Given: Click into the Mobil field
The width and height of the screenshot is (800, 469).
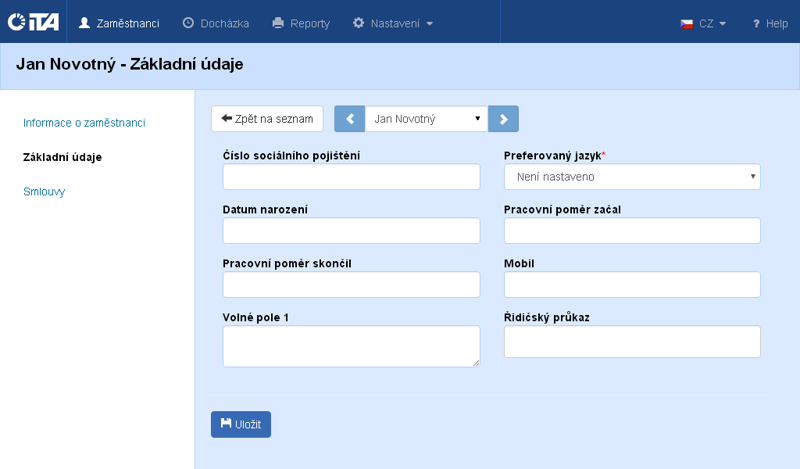Looking at the screenshot, I should [x=632, y=285].
